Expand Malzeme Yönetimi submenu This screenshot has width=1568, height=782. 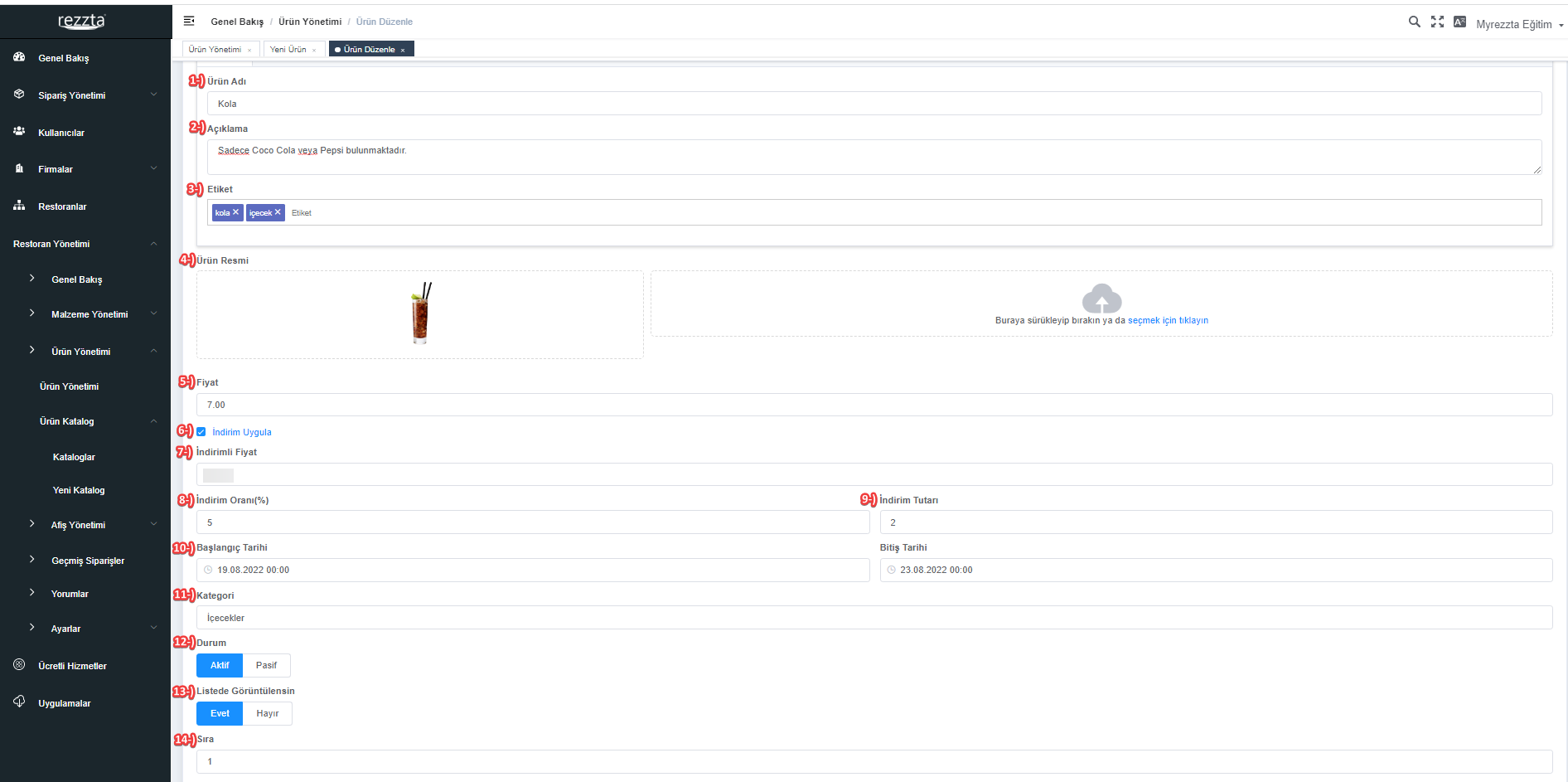tap(154, 313)
